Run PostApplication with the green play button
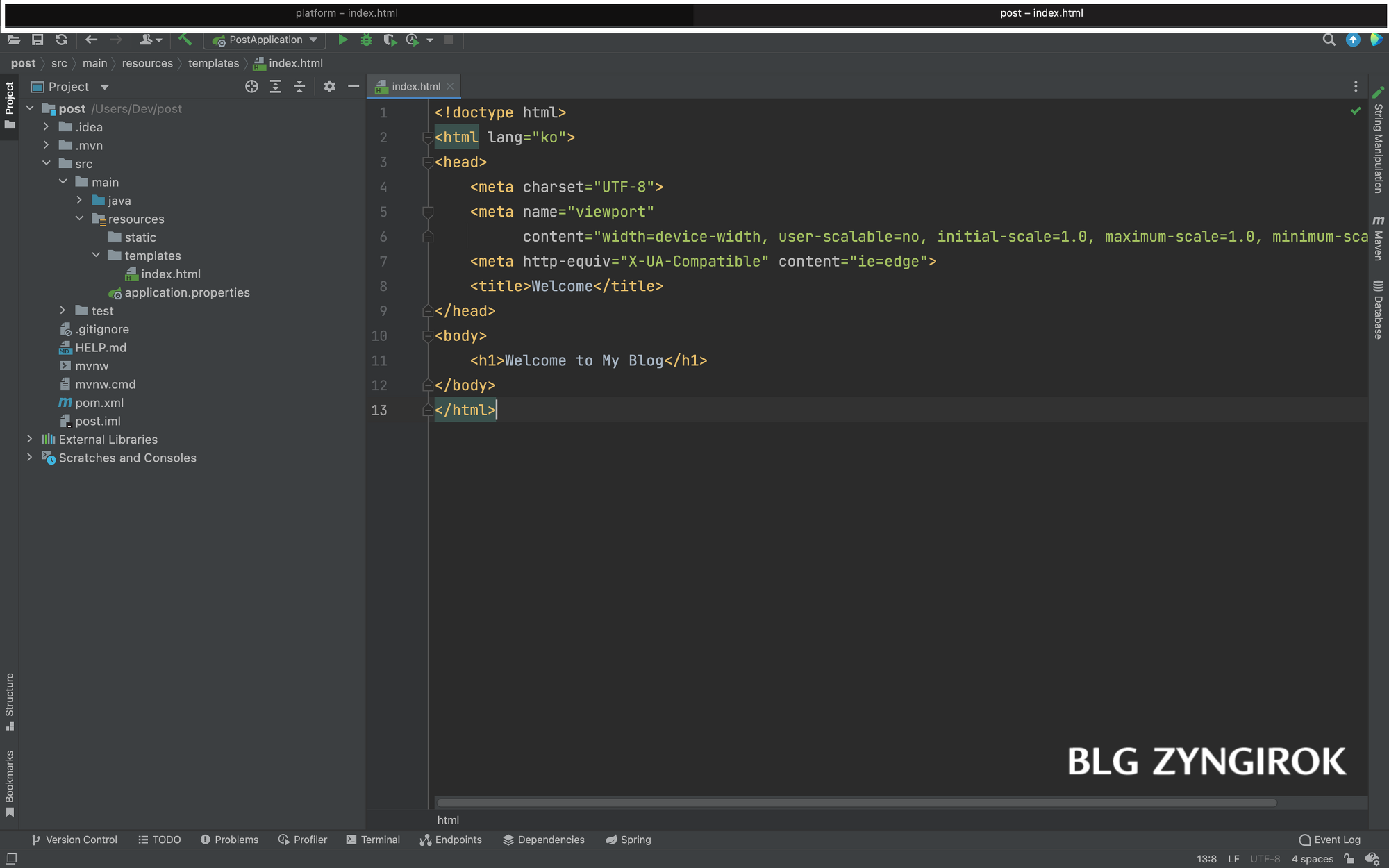1389x868 pixels. [342, 40]
